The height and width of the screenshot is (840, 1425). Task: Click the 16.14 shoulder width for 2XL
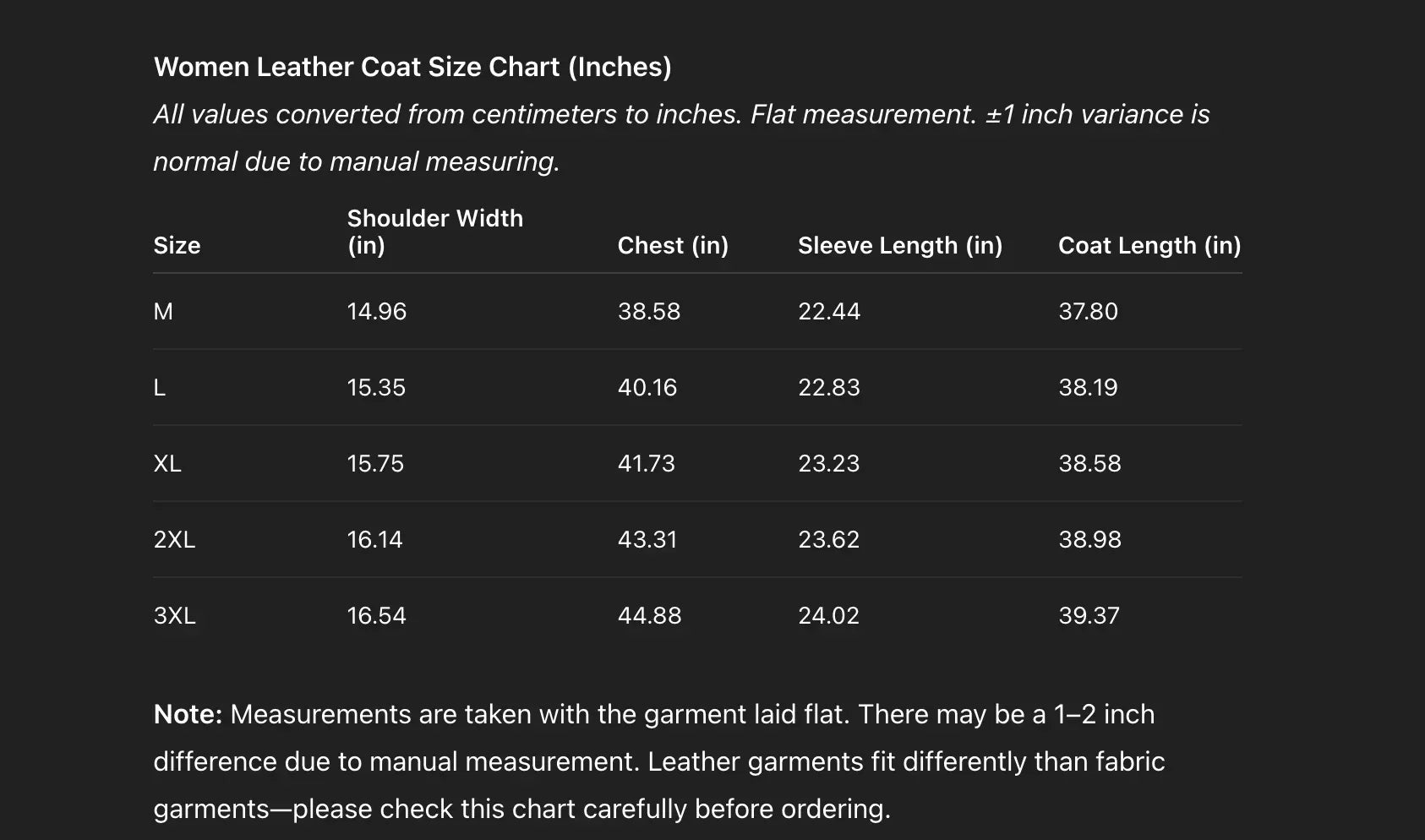pyautogui.click(x=374, y=539)
